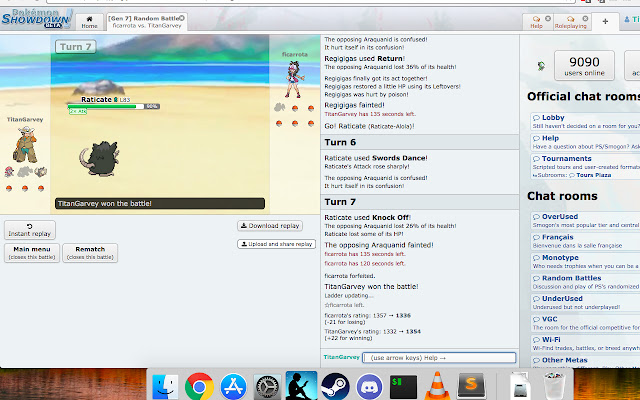Click the small Pokémon sprite near users online
The height and width of the screenshot is (400, 640).
[541, 66]
